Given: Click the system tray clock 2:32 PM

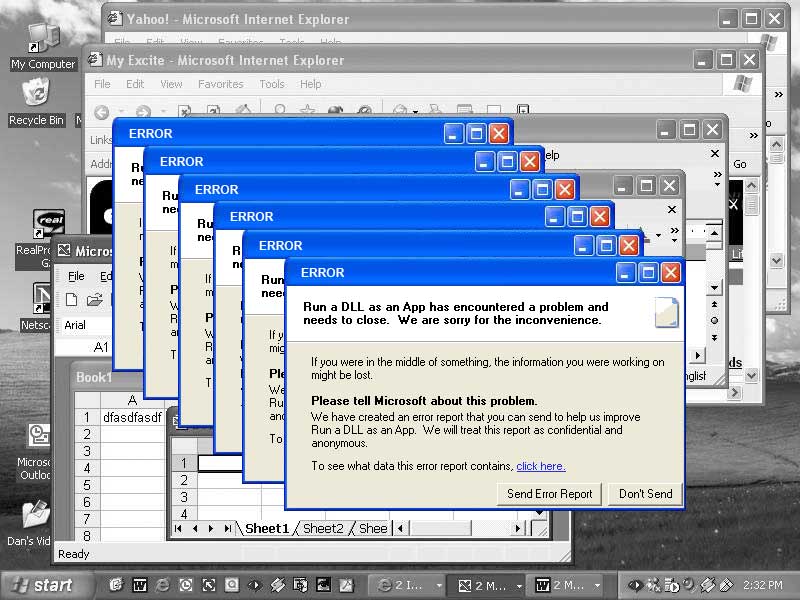Looking at the screenshot, I should tap(762, 585).
